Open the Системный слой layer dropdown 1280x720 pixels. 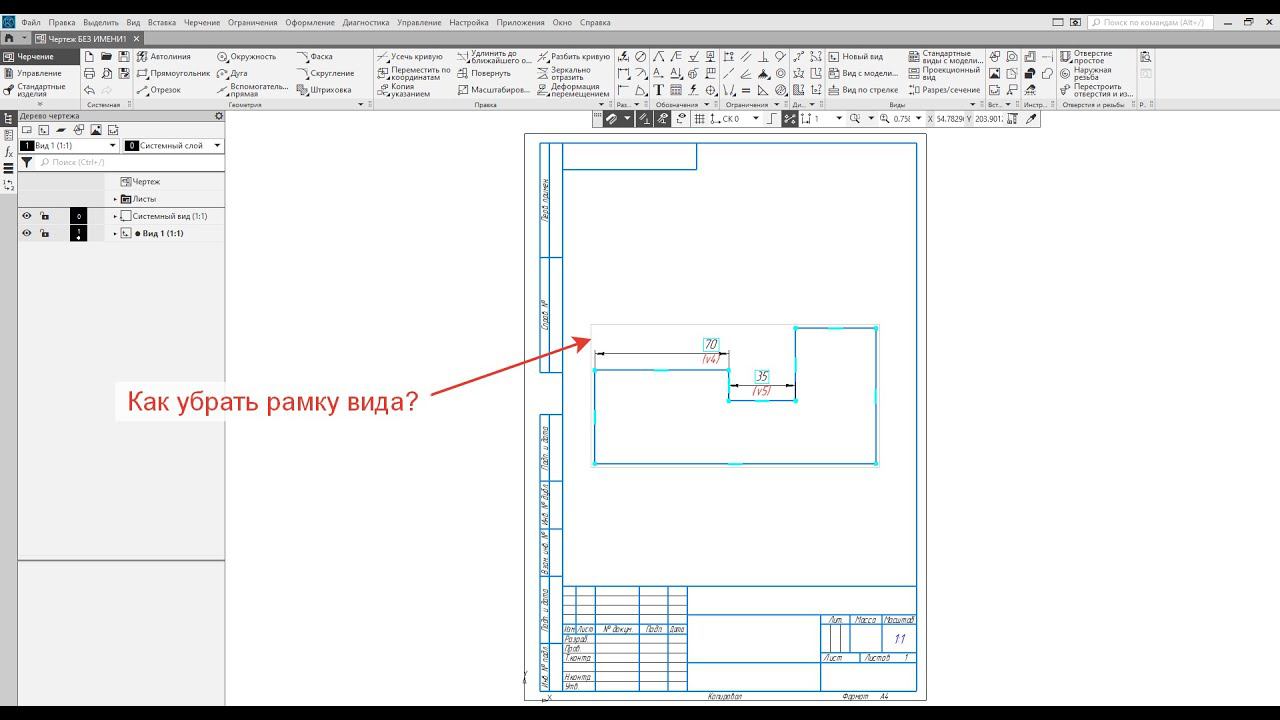[217, 146]
